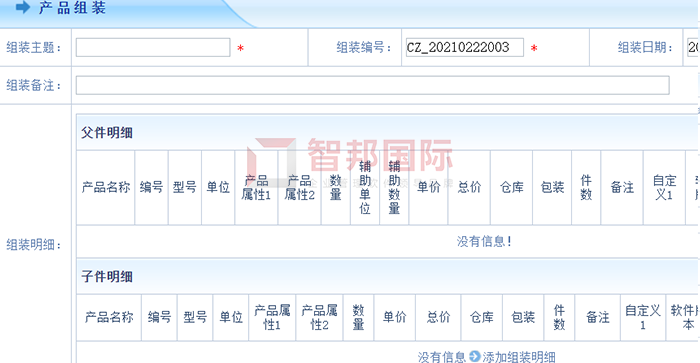Click 自定义1 header in 父件明细 table

tap(664, 188)
